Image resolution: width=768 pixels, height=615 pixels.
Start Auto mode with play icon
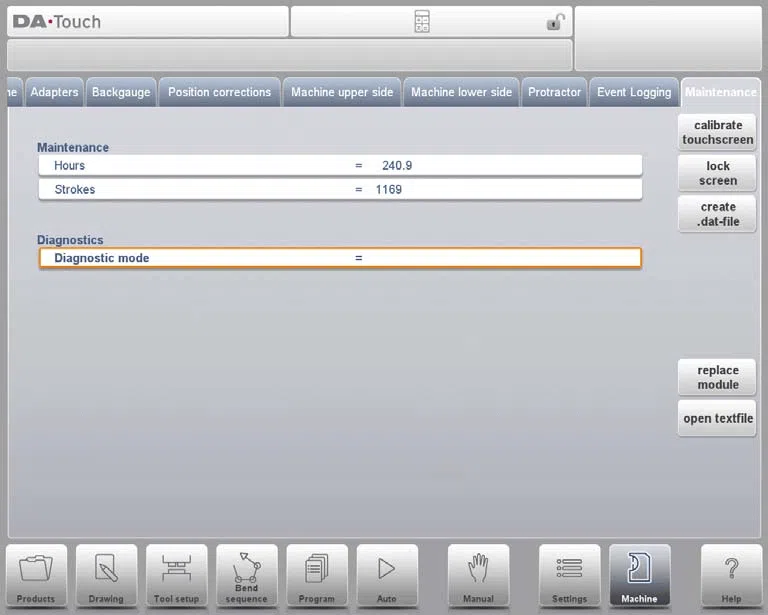tap(387, 576)
